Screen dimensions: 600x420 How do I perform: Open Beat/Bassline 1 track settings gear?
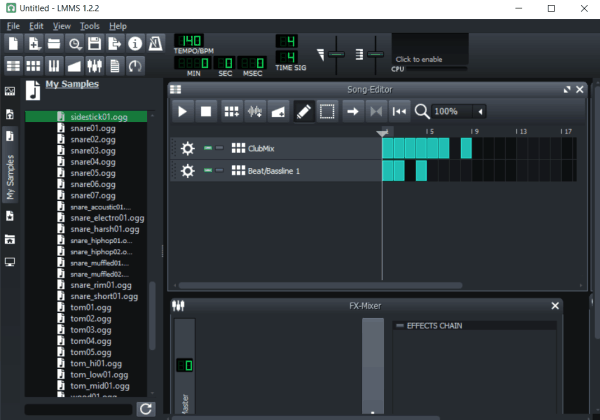coord(188,171)
